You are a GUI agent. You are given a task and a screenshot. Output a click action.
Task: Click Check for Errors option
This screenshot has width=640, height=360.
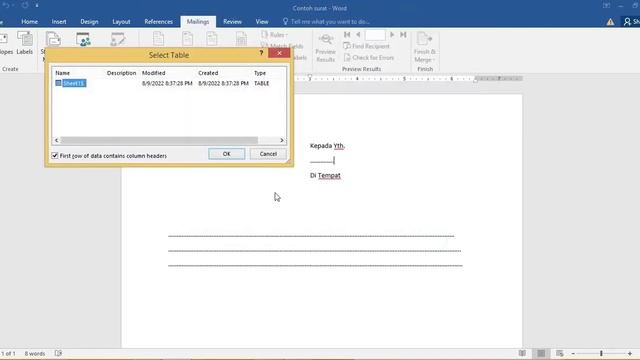pyautogui.click(x=369, y=58)
